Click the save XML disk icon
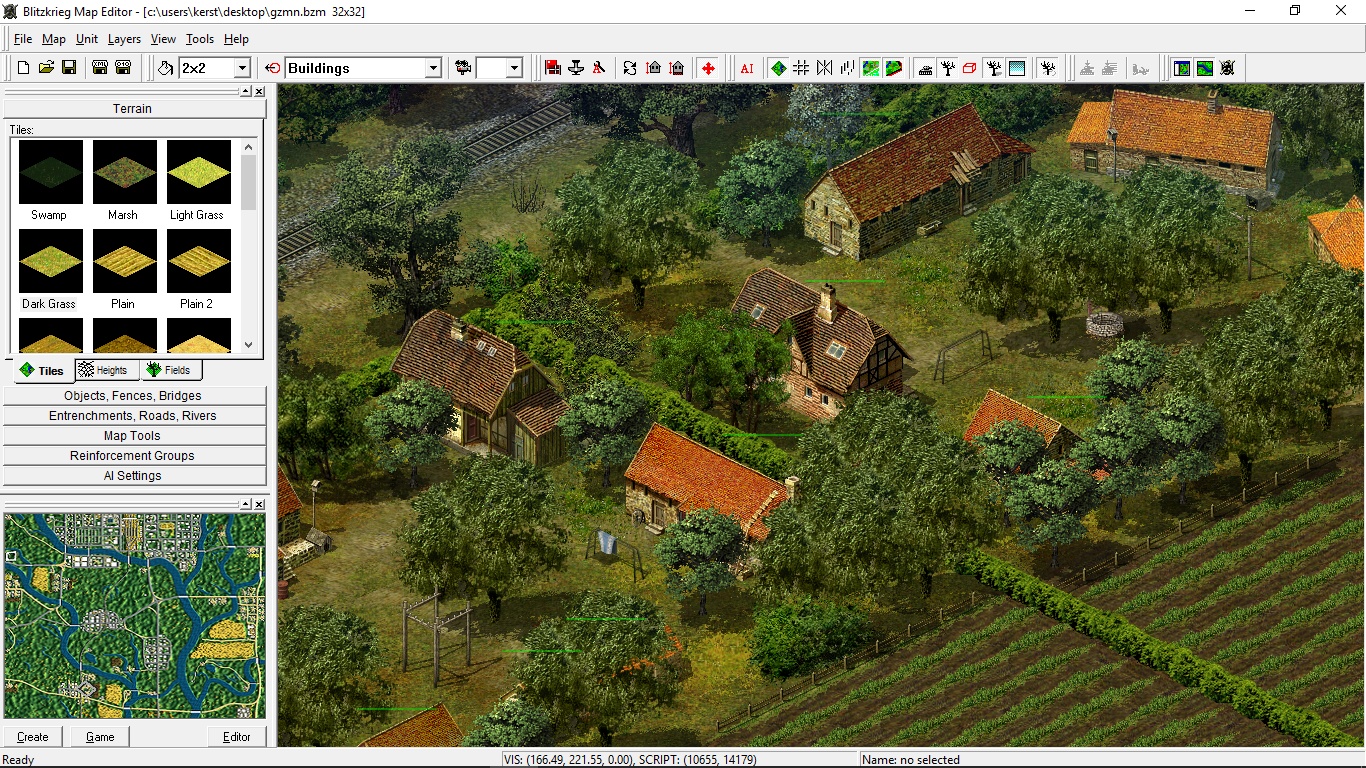1366x768 pixels. (x=100, y=68)
